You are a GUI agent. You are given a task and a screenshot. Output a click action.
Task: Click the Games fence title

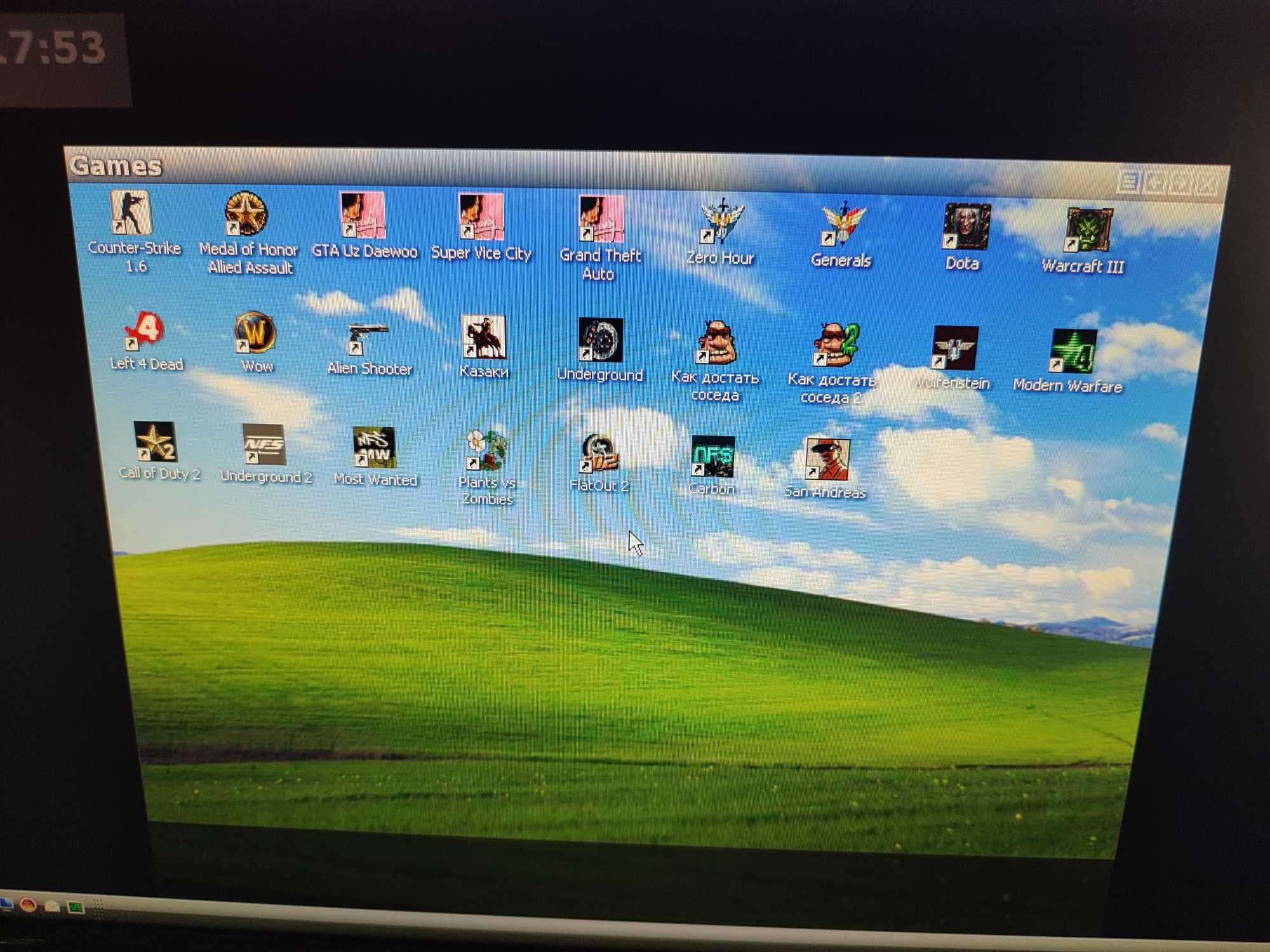pos(116,166)
